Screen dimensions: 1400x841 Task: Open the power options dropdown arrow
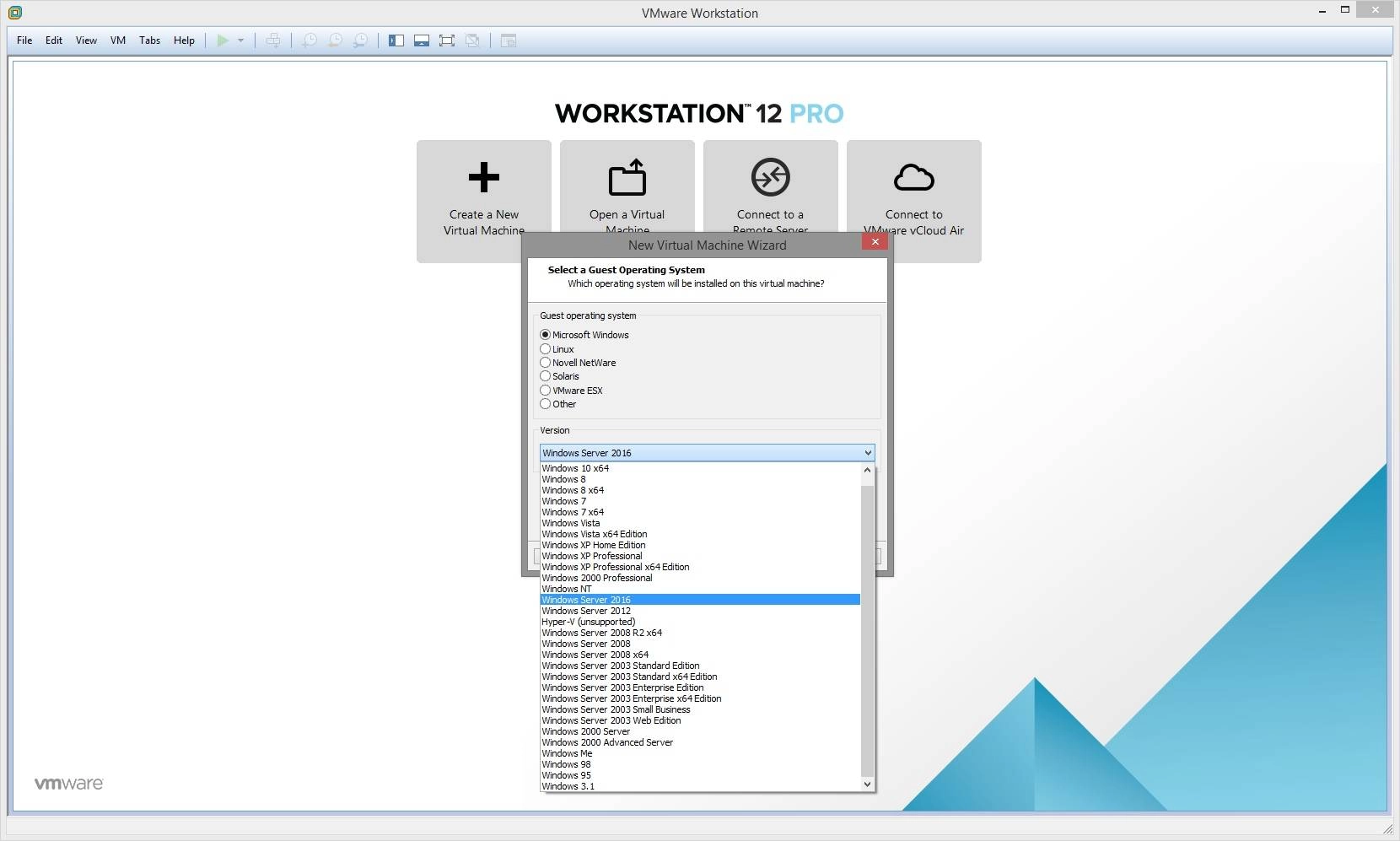[240, 40]
